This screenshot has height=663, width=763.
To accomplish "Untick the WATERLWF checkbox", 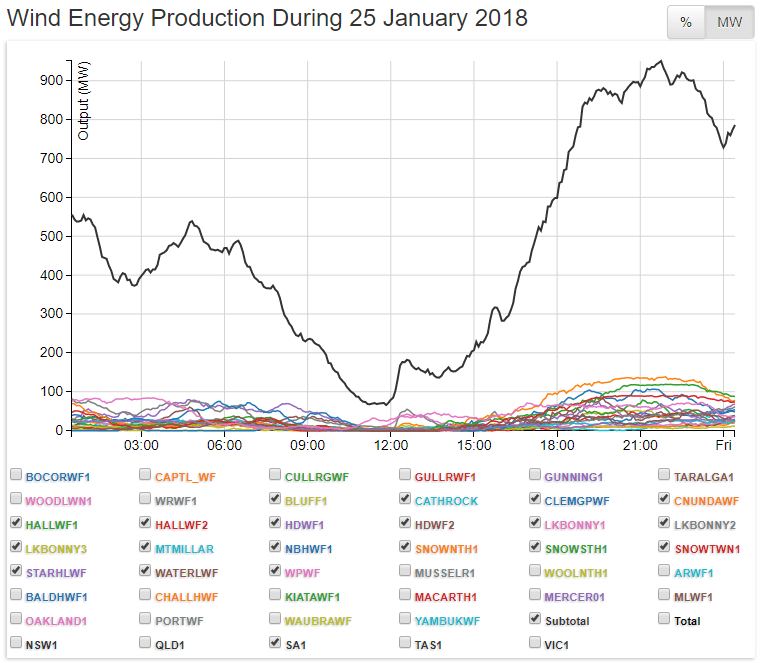I will 146,572.
